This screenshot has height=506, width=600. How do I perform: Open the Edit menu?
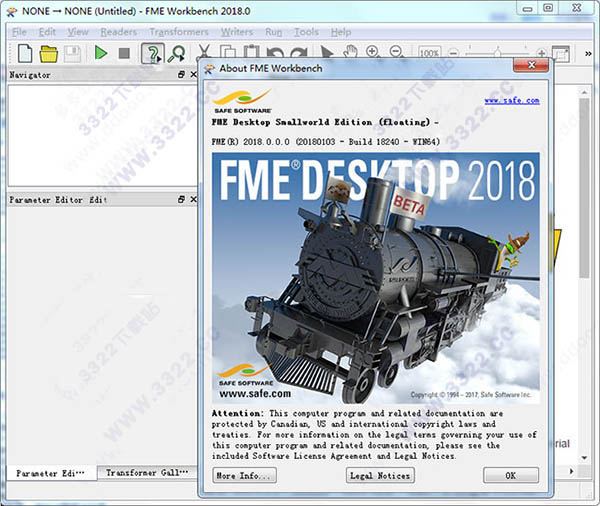pos(47,32)
